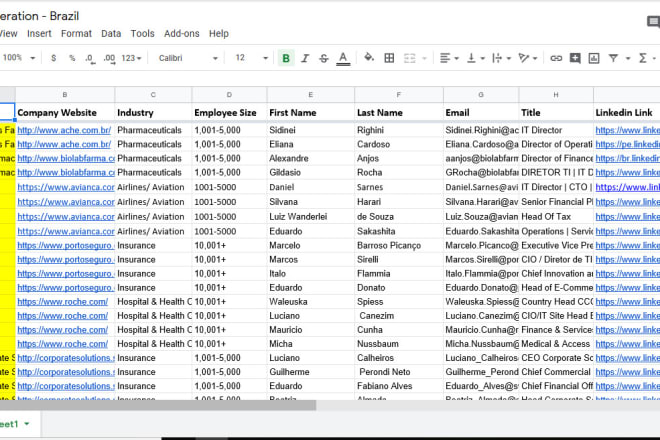660x440 pixels.
Task: Select the Head Of Tax title cell
Action: (x=556, y=216)
